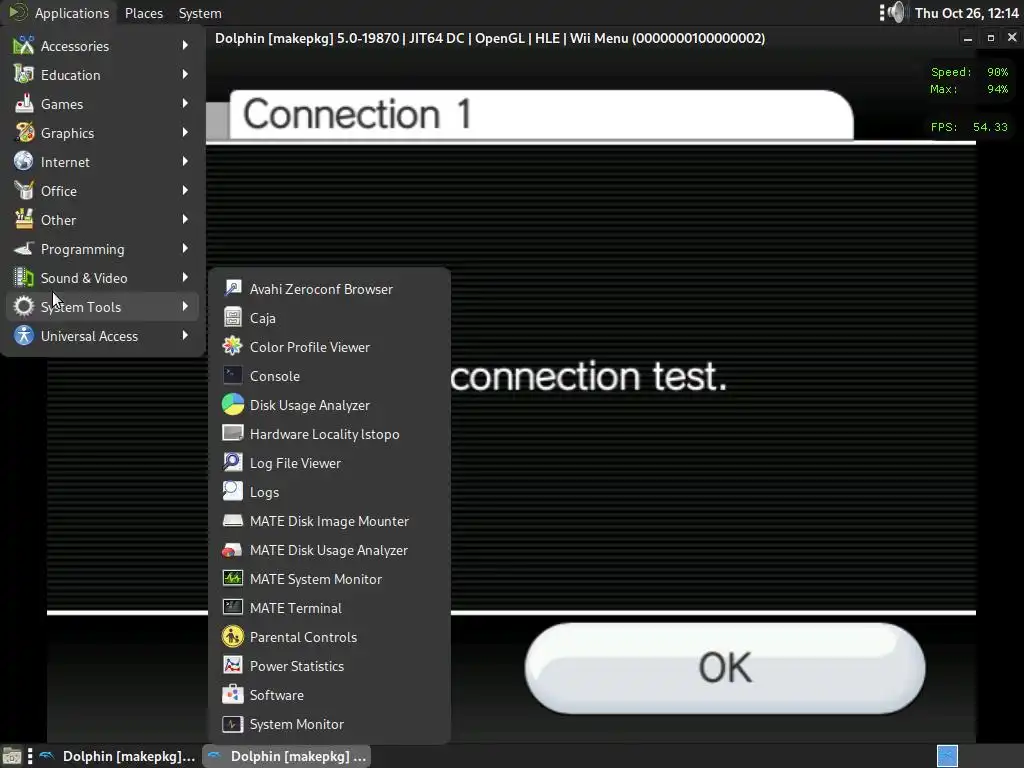Launch MATE Disk Usage Analyzer icon
This screenshot has width=1024, height=768.
click(232, 550)
